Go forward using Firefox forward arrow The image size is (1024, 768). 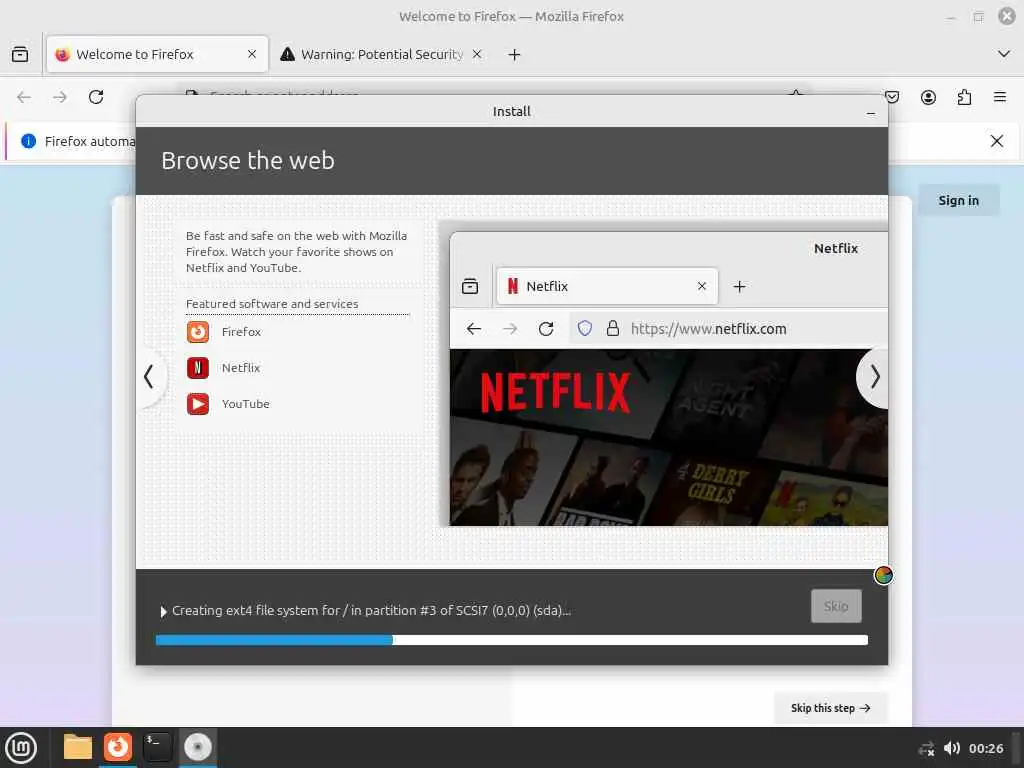coord(59,97)
